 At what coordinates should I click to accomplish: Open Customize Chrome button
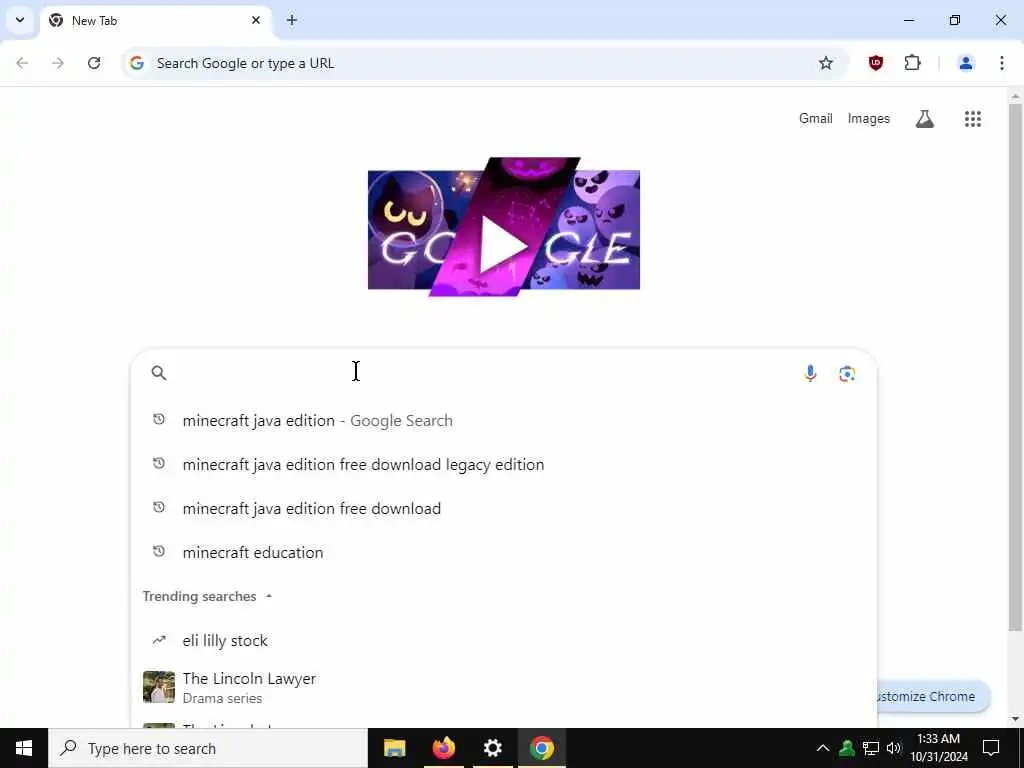933,697
